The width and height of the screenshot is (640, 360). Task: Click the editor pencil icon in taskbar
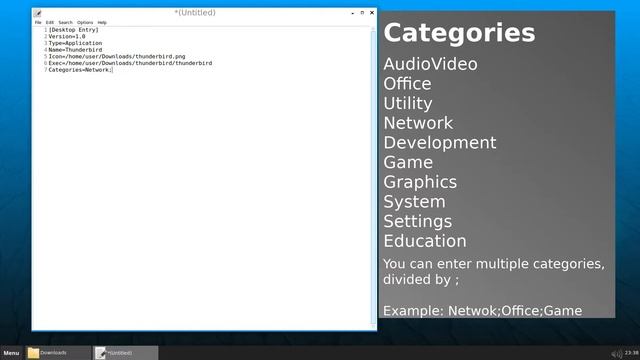pyautogui.click(x=100, y=353)
